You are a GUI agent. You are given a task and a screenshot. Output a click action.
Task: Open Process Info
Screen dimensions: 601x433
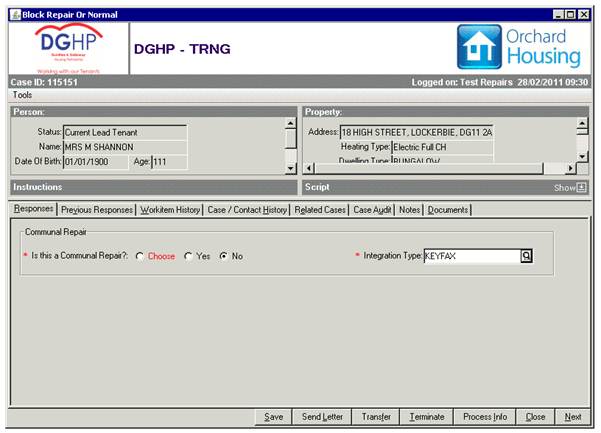pos(485,417)
